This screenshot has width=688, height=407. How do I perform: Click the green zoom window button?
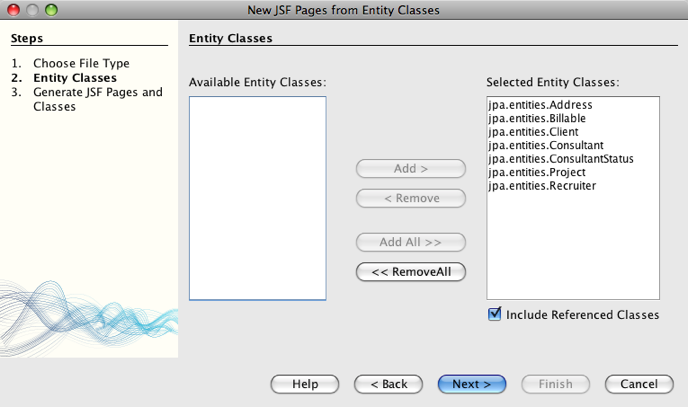tap(52, 10)
